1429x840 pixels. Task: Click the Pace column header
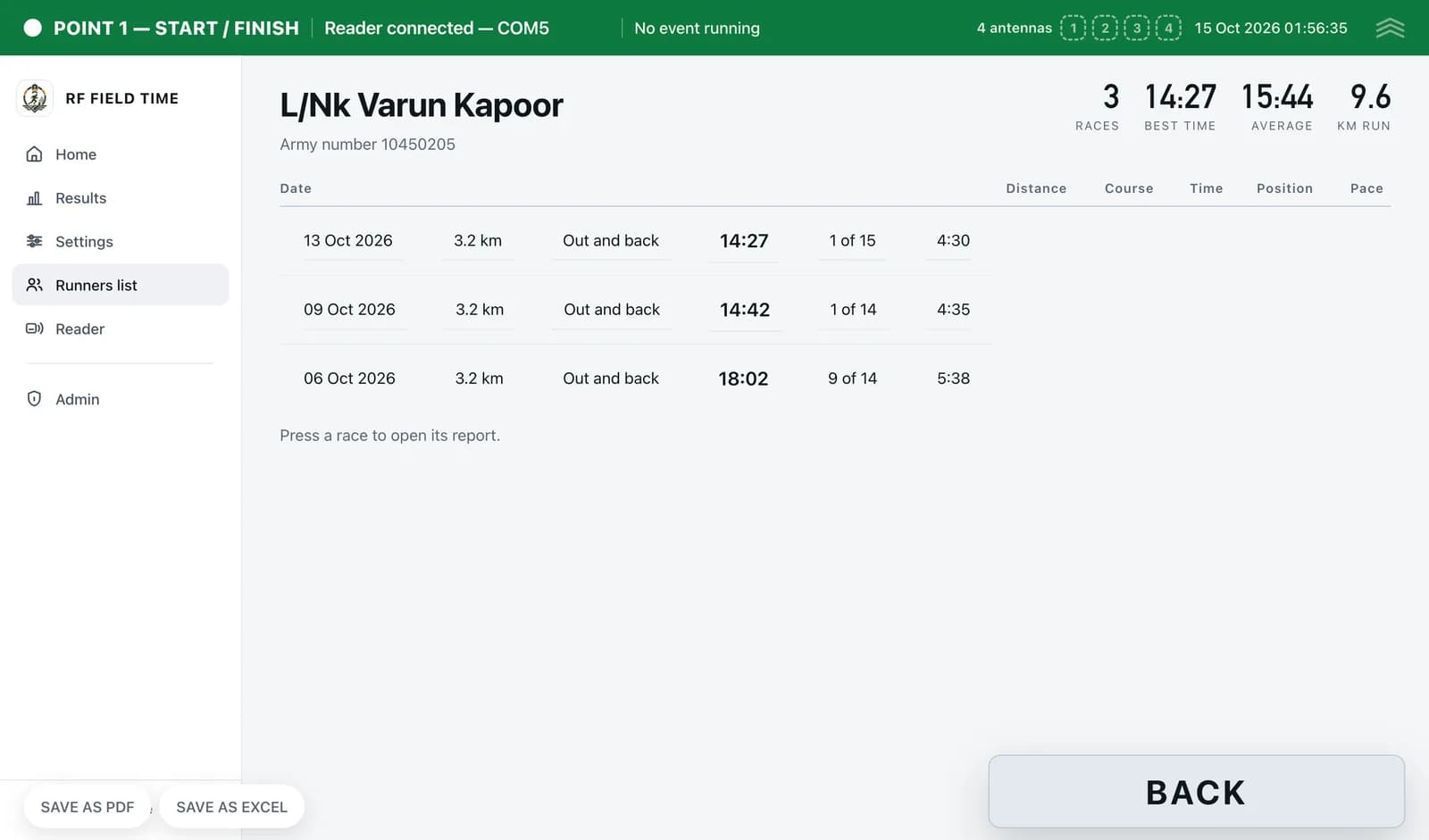[x=1366, y=188]
